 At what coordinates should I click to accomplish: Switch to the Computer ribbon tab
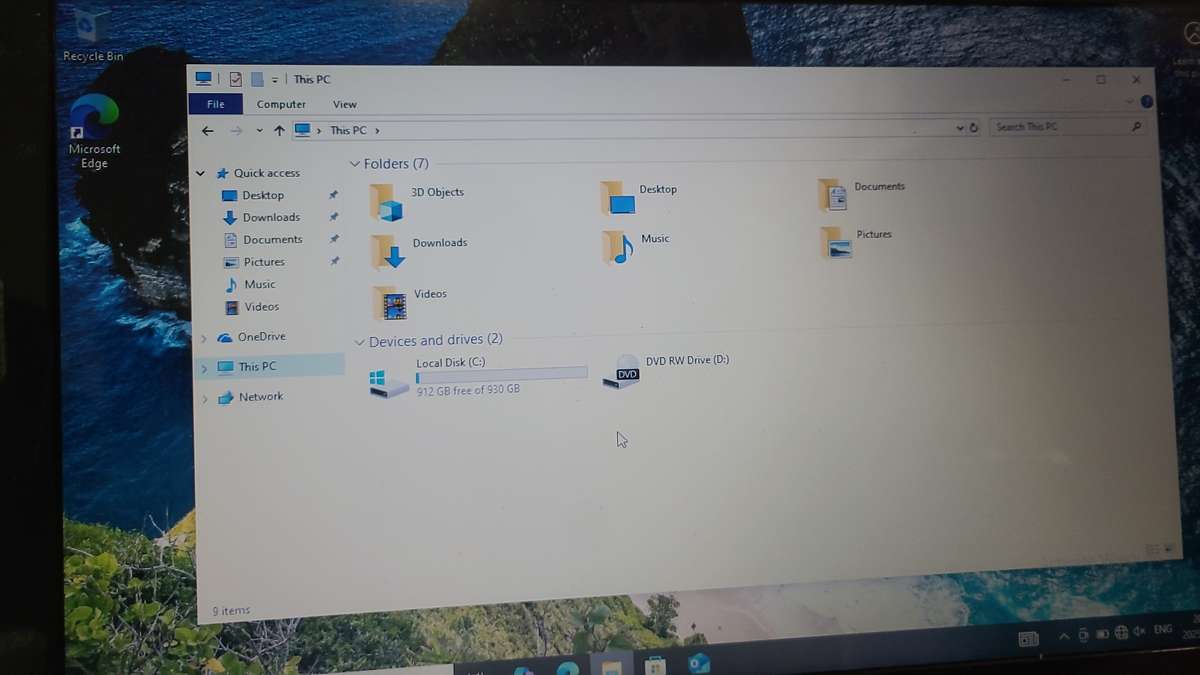coord(281,104)
